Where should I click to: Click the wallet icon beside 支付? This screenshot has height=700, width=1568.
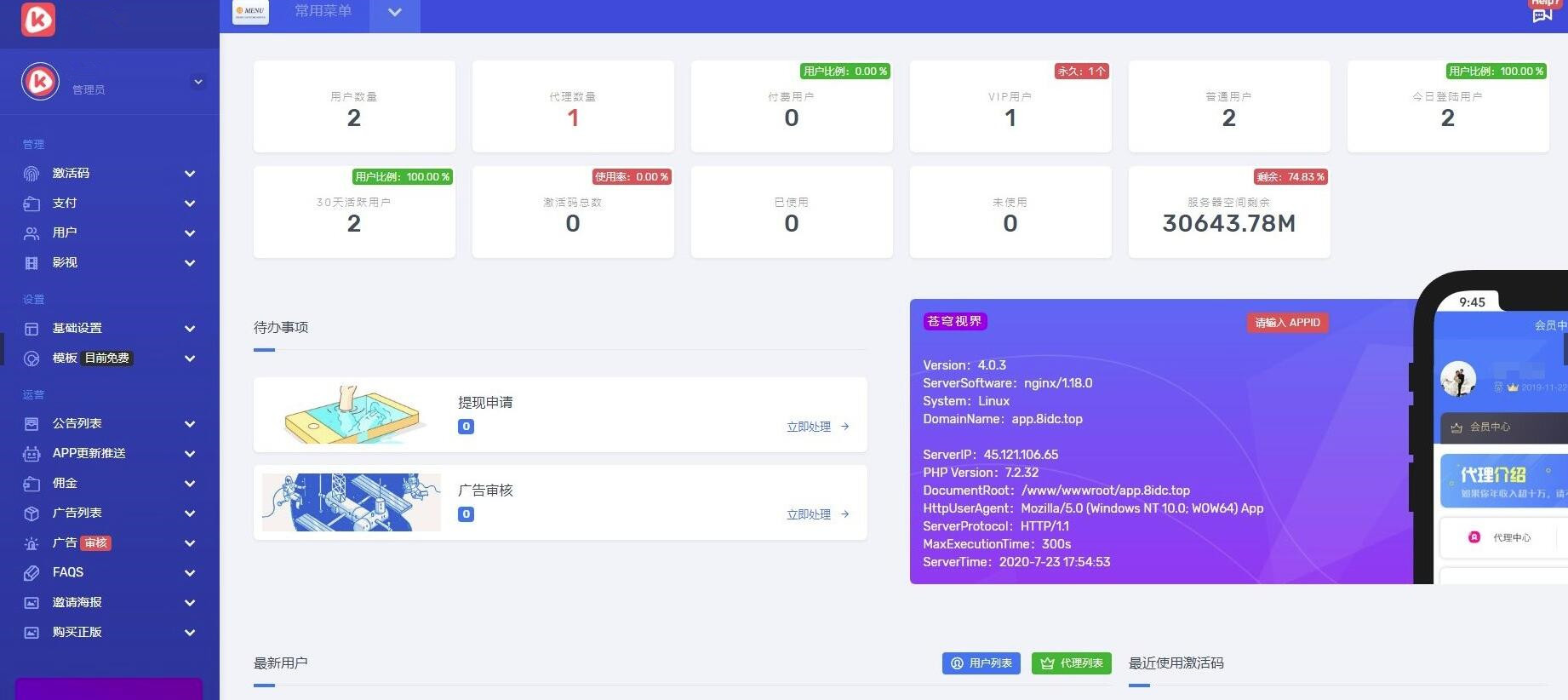click(x=31, y=204)
